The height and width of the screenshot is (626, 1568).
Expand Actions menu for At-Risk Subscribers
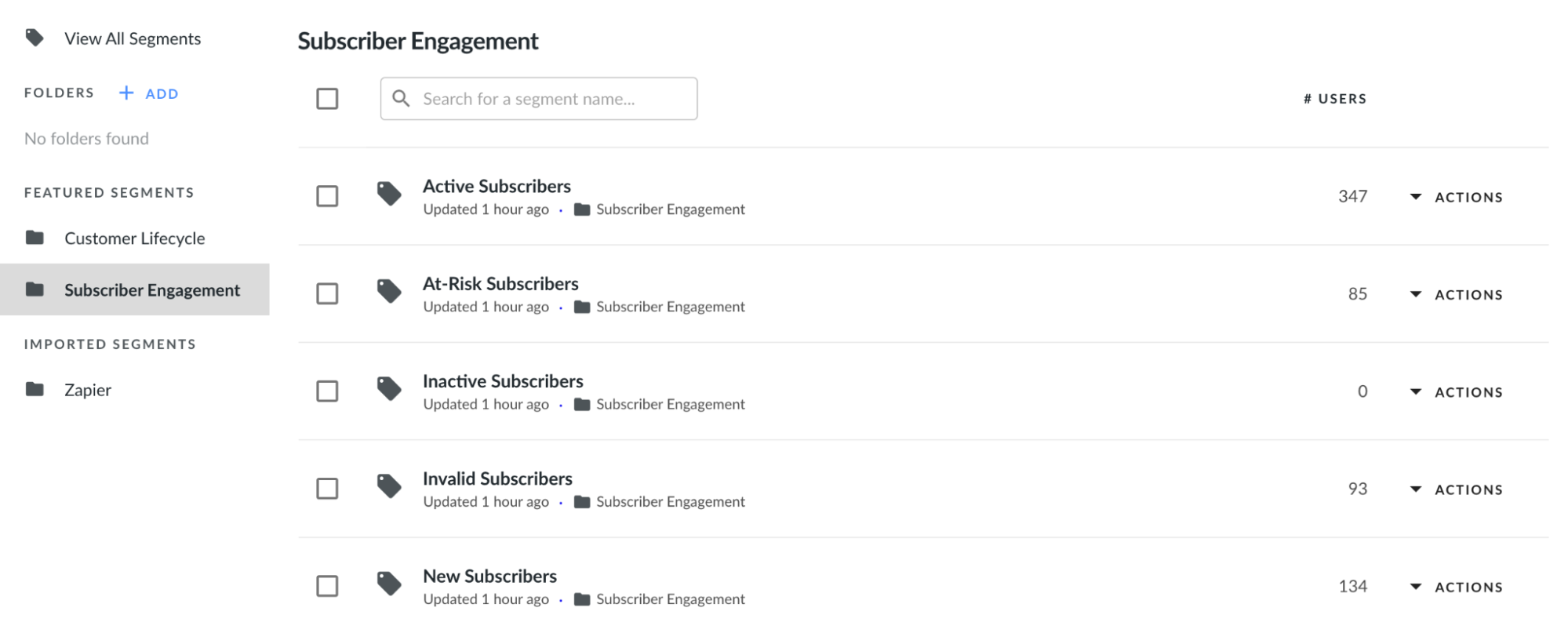click(x=1457, y=295)
